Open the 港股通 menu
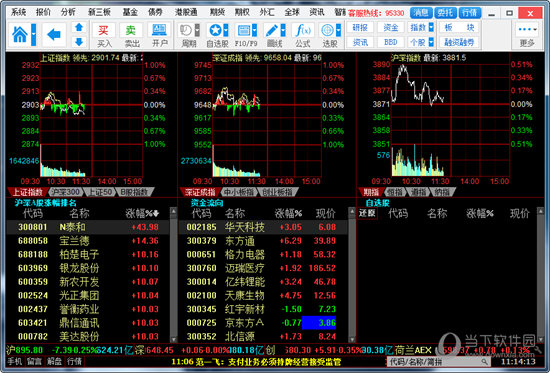 point(186,13)
